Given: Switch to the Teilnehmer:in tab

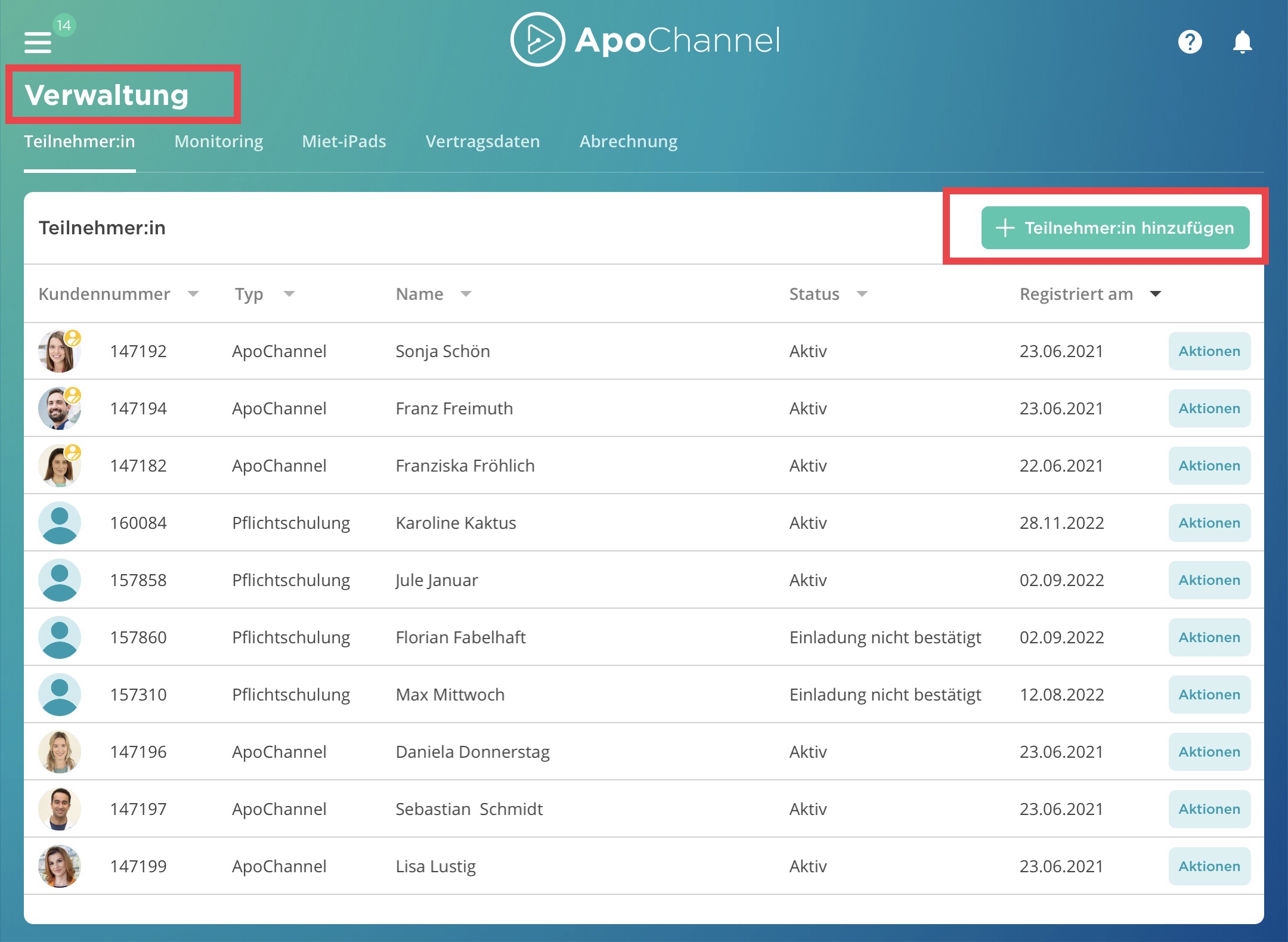Looking at the screenshot, I should 79,141.
